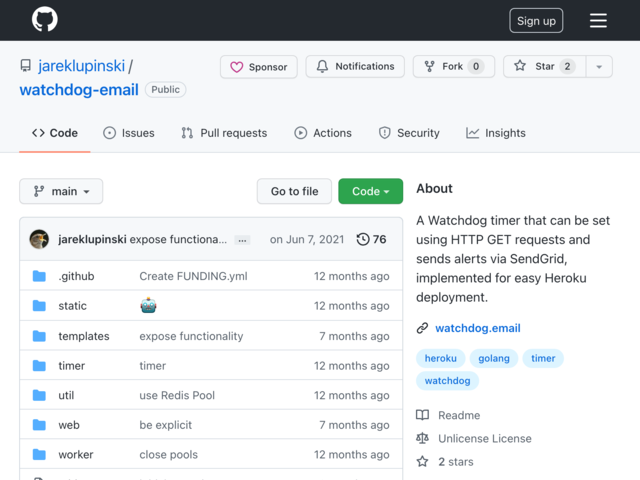
Task: Select the golang topic tag
Action: (494, 358)
